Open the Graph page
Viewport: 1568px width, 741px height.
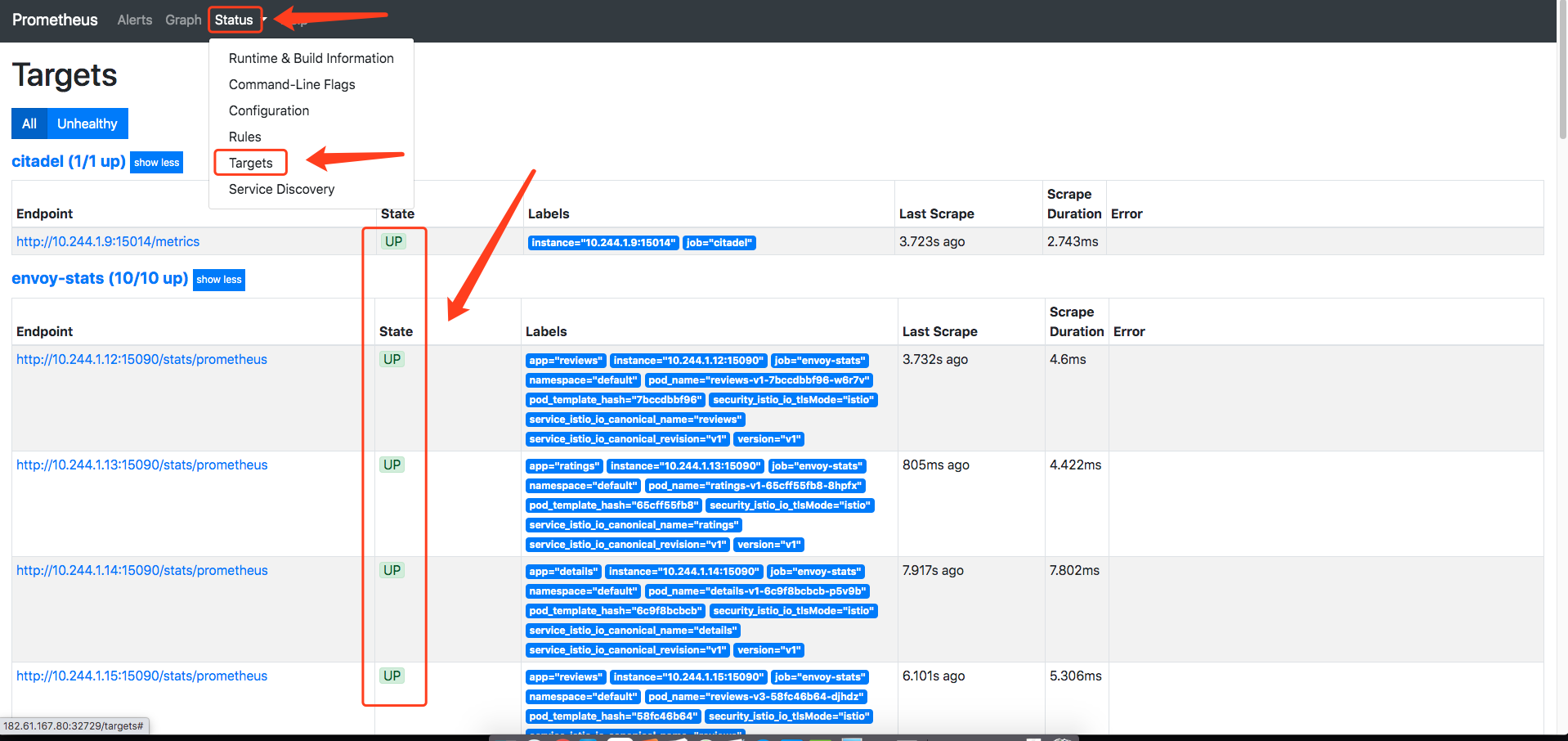point(183,20)
